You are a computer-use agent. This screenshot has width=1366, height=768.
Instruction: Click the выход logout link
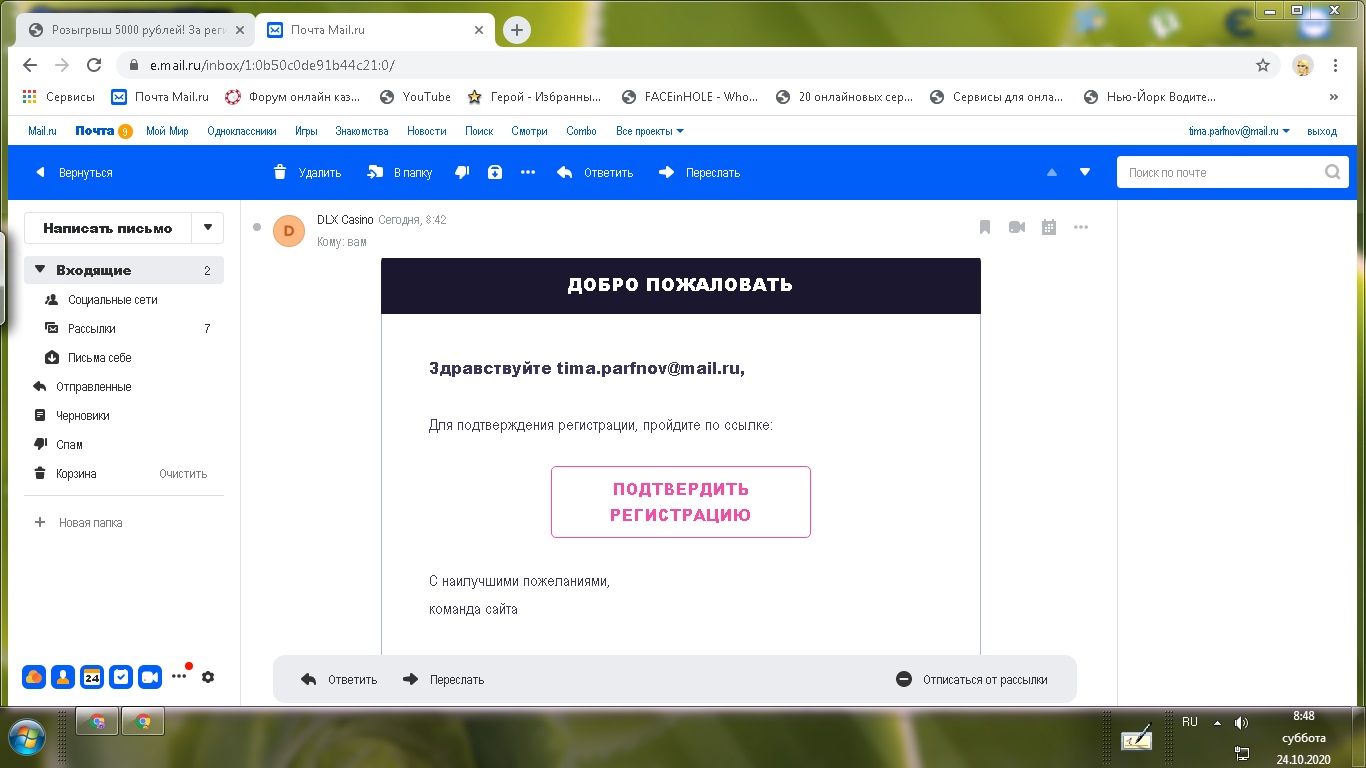pos(1321,131)
